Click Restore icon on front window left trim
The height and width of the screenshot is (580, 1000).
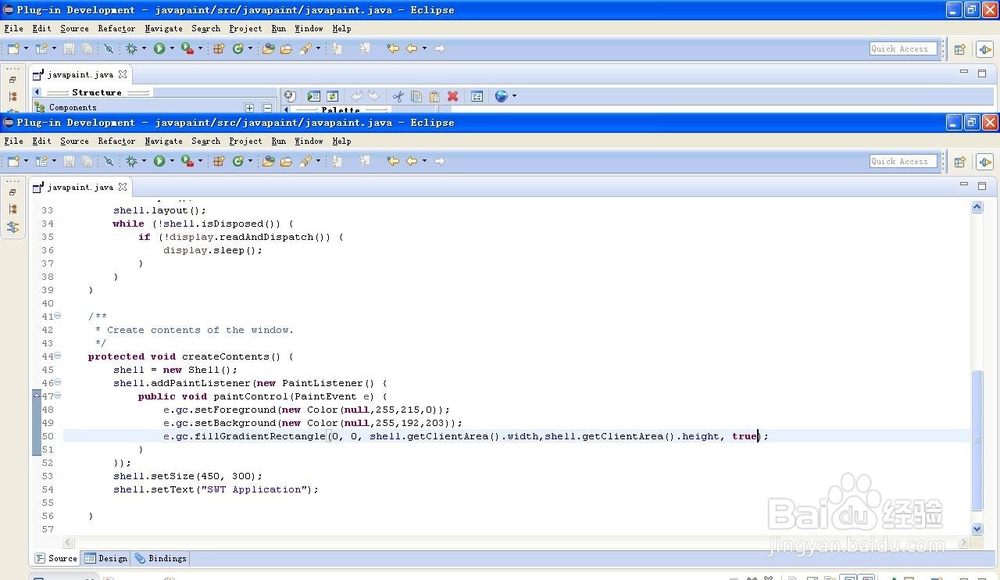(12, 193)
